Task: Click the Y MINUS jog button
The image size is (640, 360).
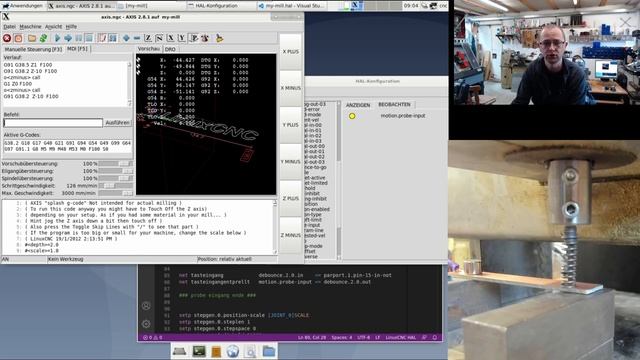Action: pos(291,162)
